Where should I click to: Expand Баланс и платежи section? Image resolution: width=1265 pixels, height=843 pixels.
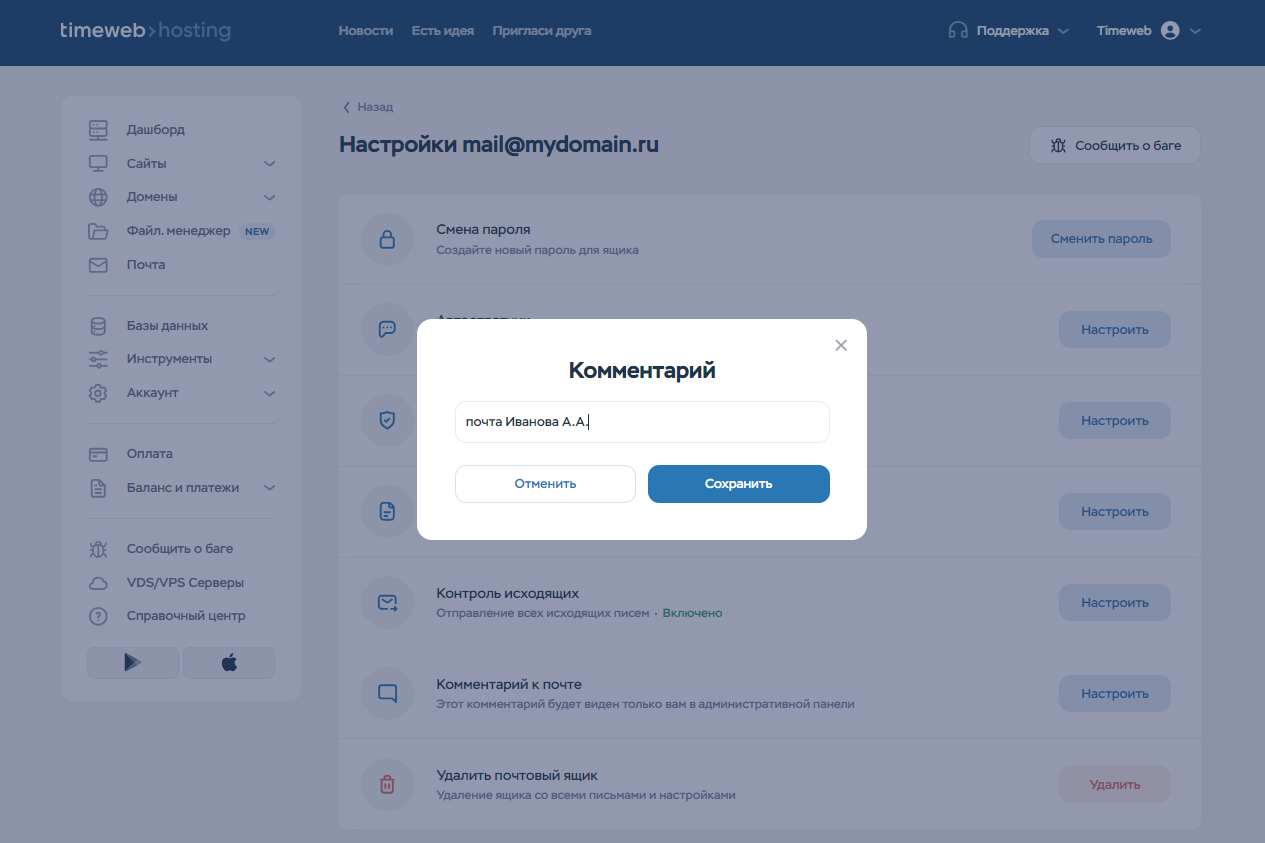click(269, 488)
